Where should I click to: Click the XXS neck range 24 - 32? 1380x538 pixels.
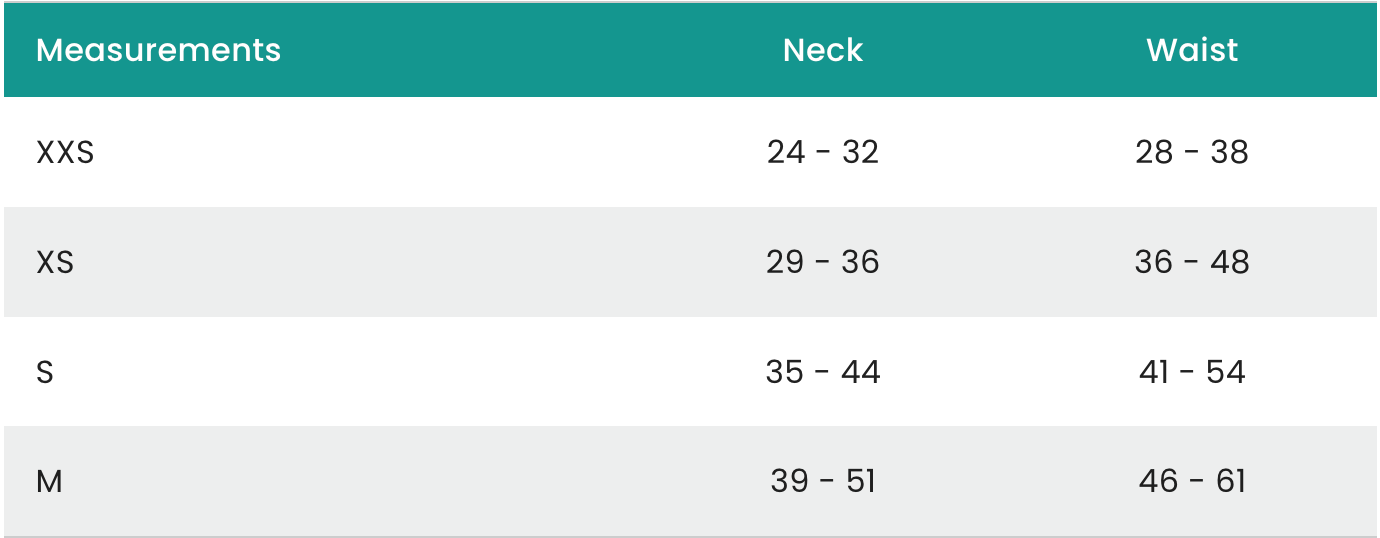tap(822, 152)
